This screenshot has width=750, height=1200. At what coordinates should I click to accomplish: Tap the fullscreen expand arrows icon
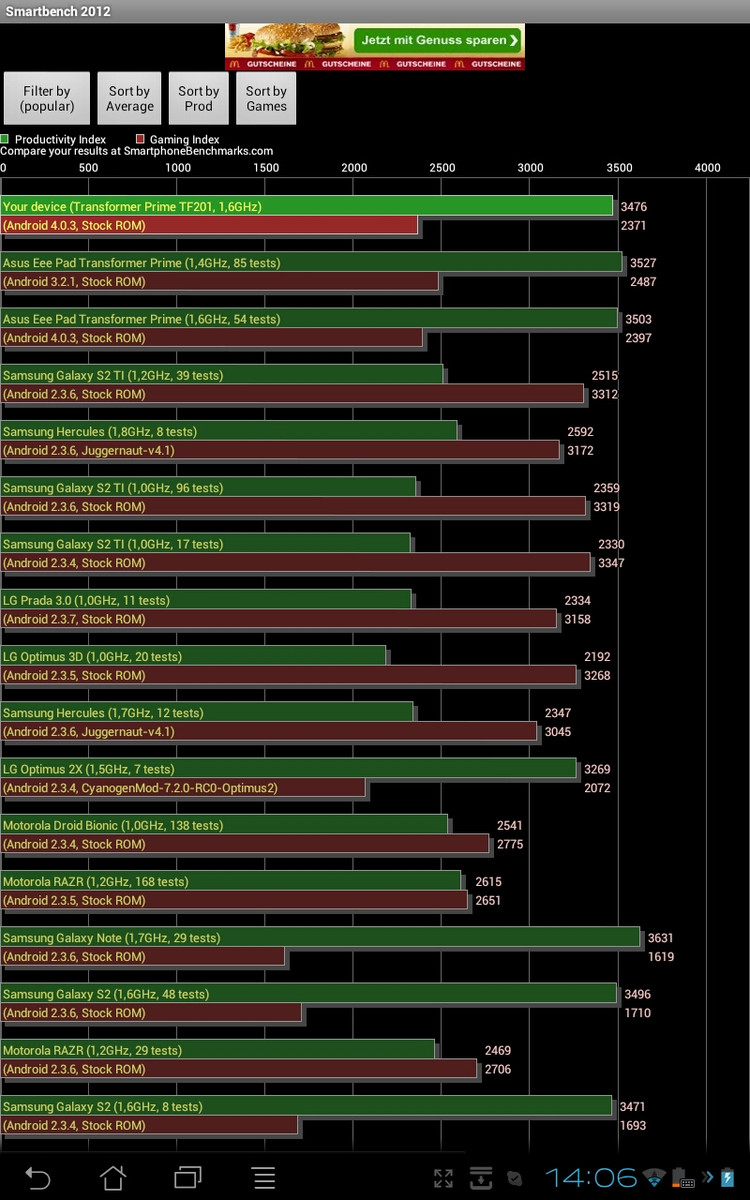443,1179
